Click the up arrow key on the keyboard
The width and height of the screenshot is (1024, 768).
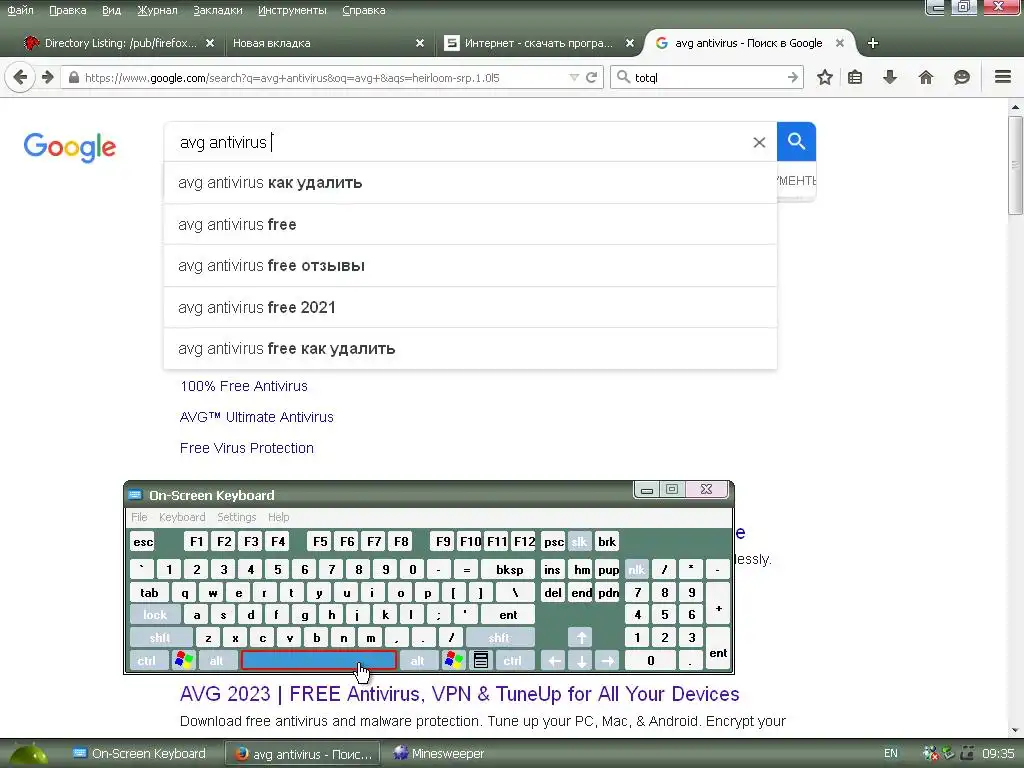point(581,637)
